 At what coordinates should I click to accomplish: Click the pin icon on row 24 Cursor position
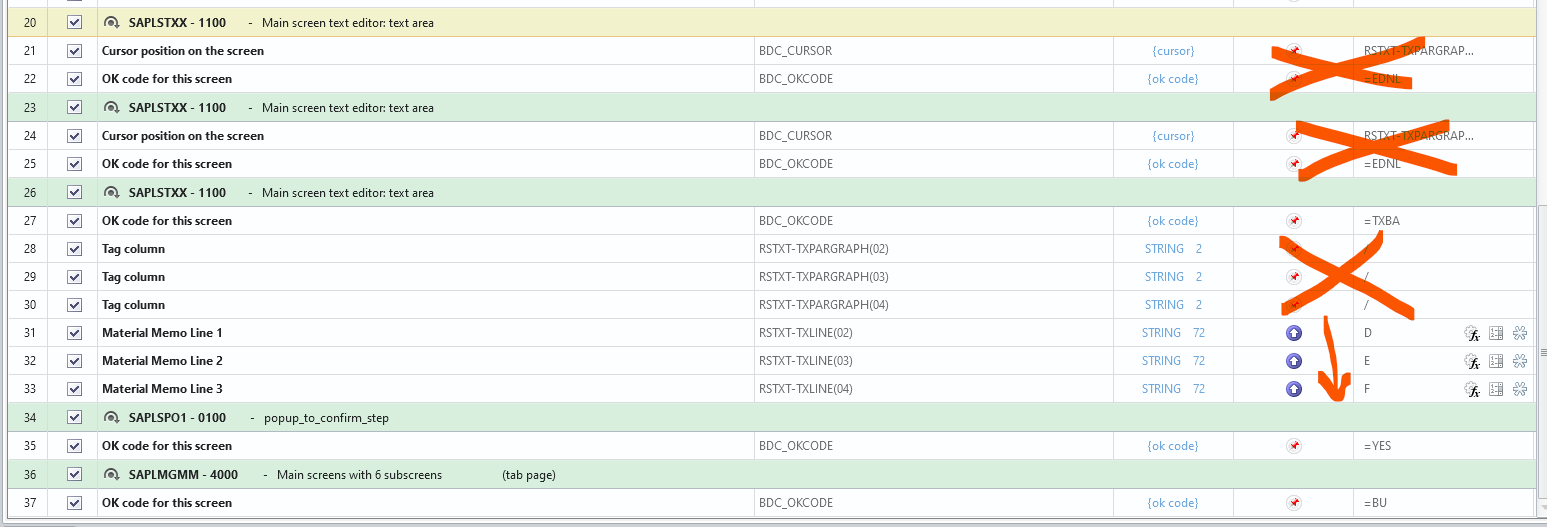tap(1293, 135)
